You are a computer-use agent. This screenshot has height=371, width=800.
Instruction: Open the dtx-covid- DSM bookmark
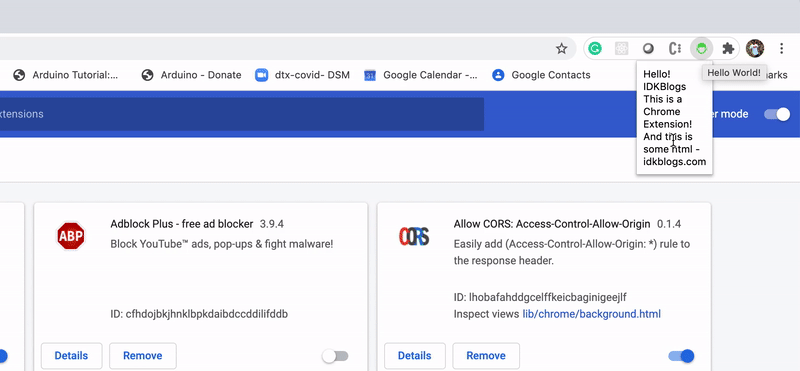[x=303, y=75]
